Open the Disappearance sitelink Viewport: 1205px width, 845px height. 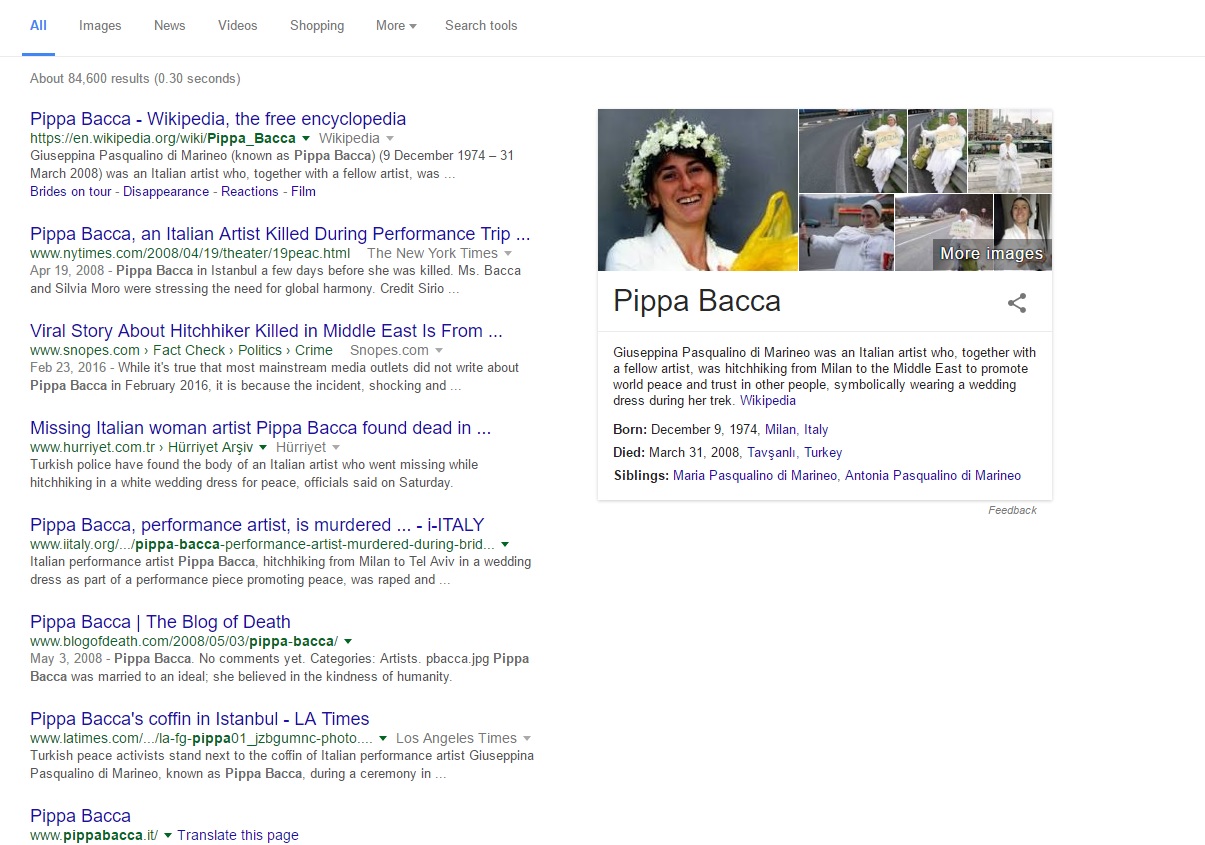166,191
